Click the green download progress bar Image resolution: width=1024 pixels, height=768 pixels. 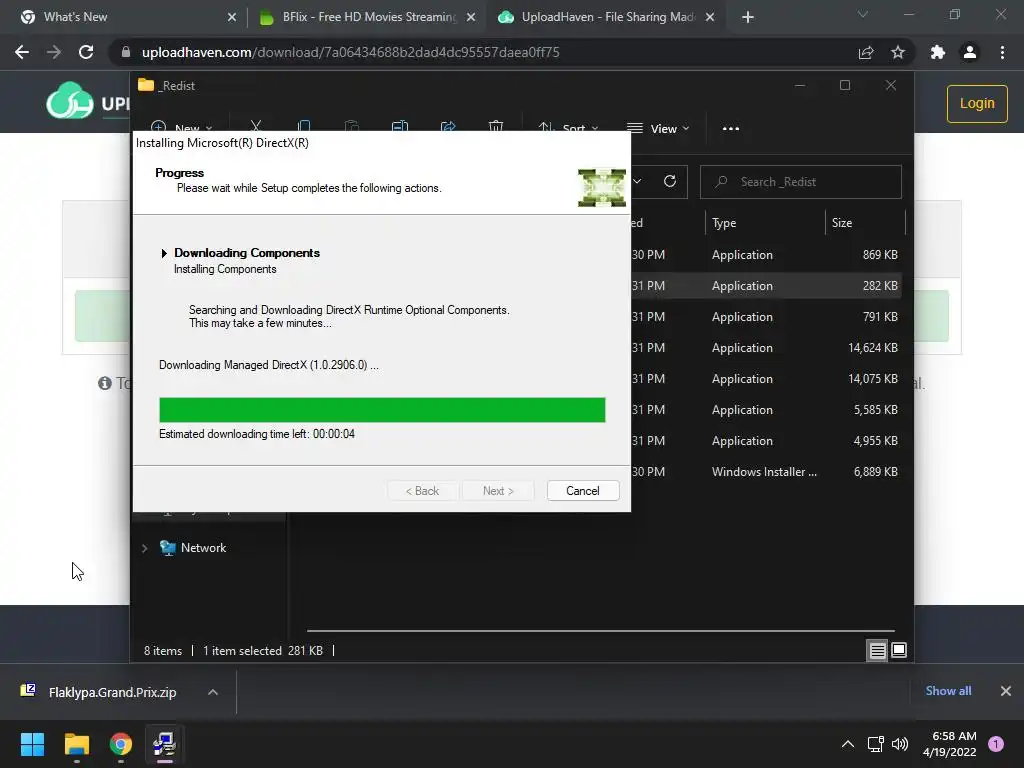pos(382,409)
